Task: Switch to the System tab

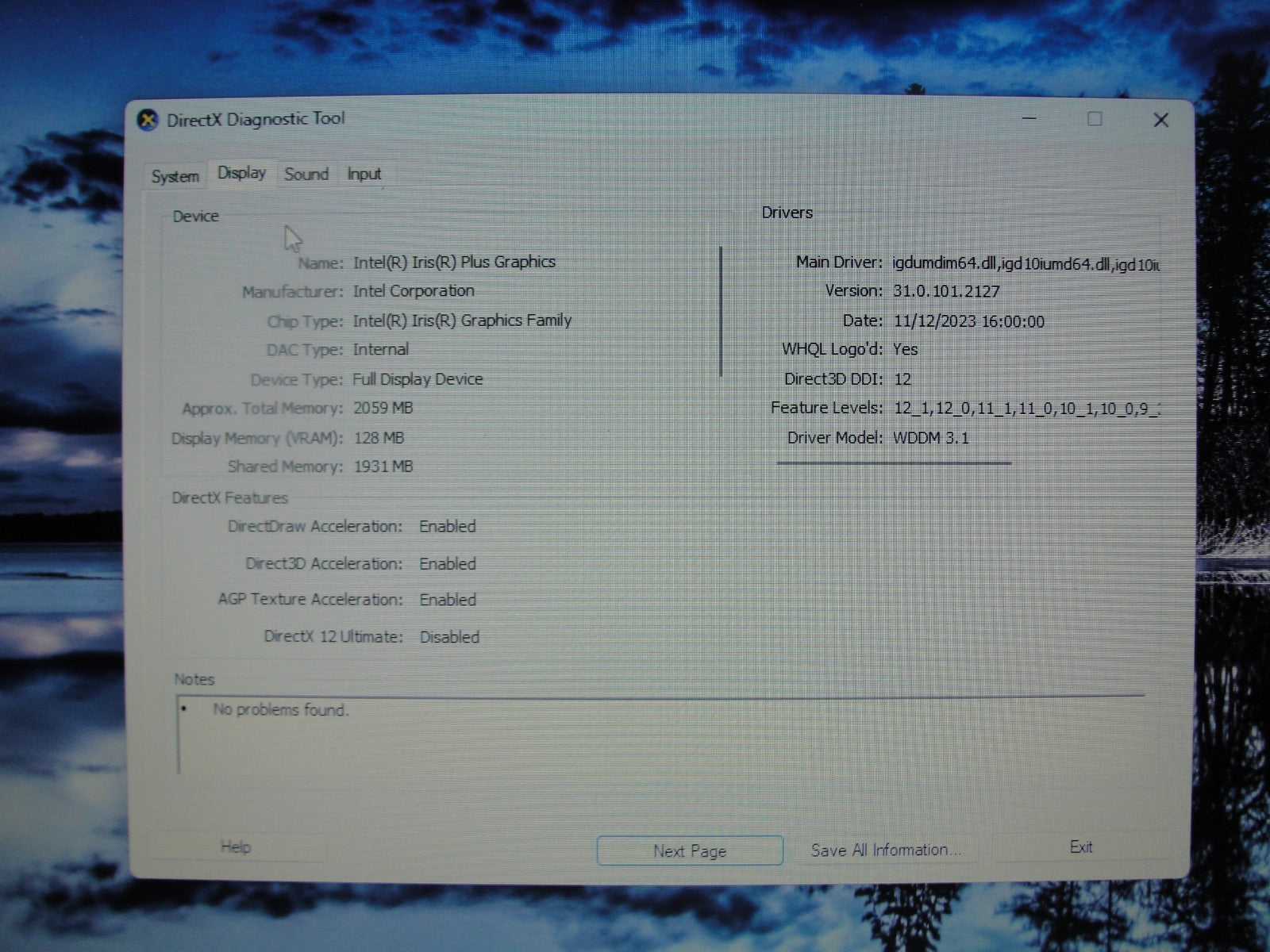Action: [175, 176]
